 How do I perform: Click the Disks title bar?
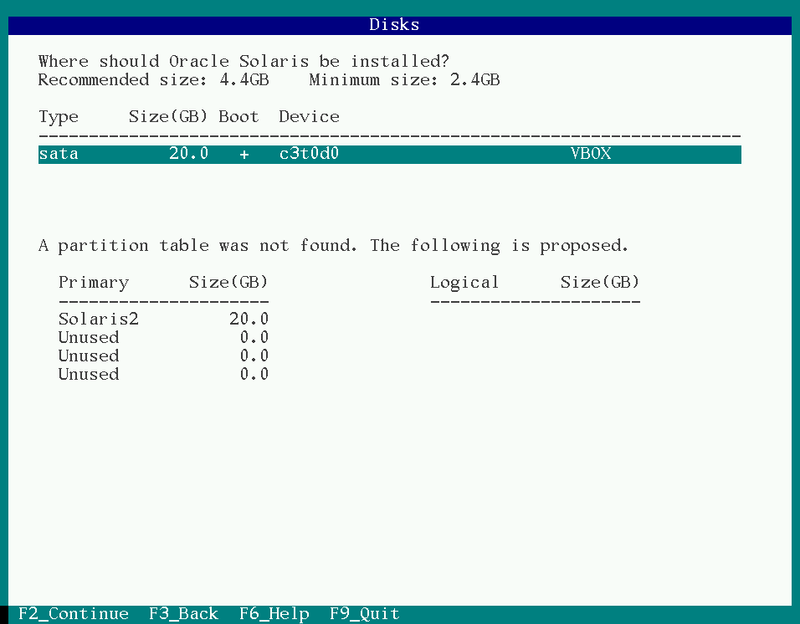tap(394, 24)
